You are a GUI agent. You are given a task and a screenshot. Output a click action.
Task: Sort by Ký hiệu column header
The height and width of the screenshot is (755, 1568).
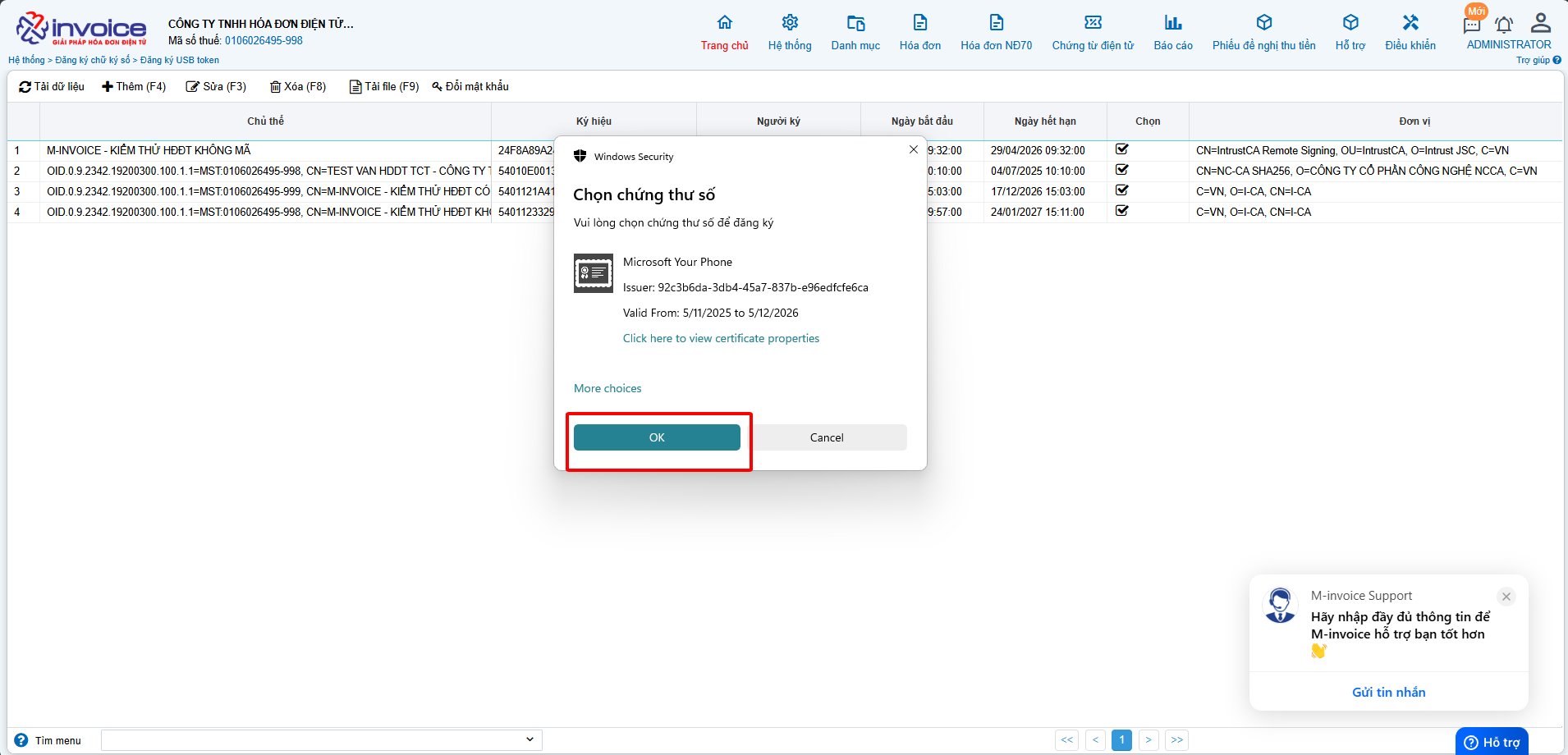pyautogui.click(x=594, y=121)
